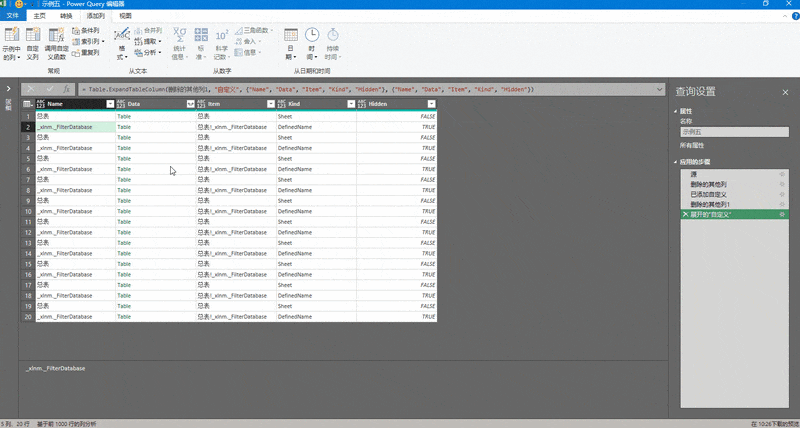Click the query name field 示例五
The width and height of the screenshot is (800, 428).
733,131
